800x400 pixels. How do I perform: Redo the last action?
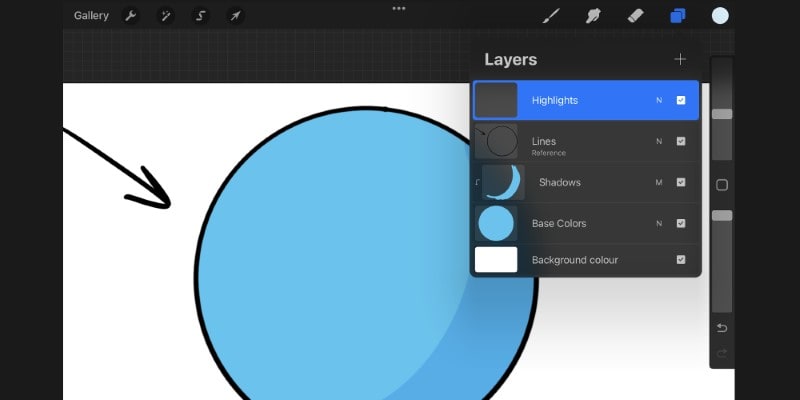[x=722, y=353]
